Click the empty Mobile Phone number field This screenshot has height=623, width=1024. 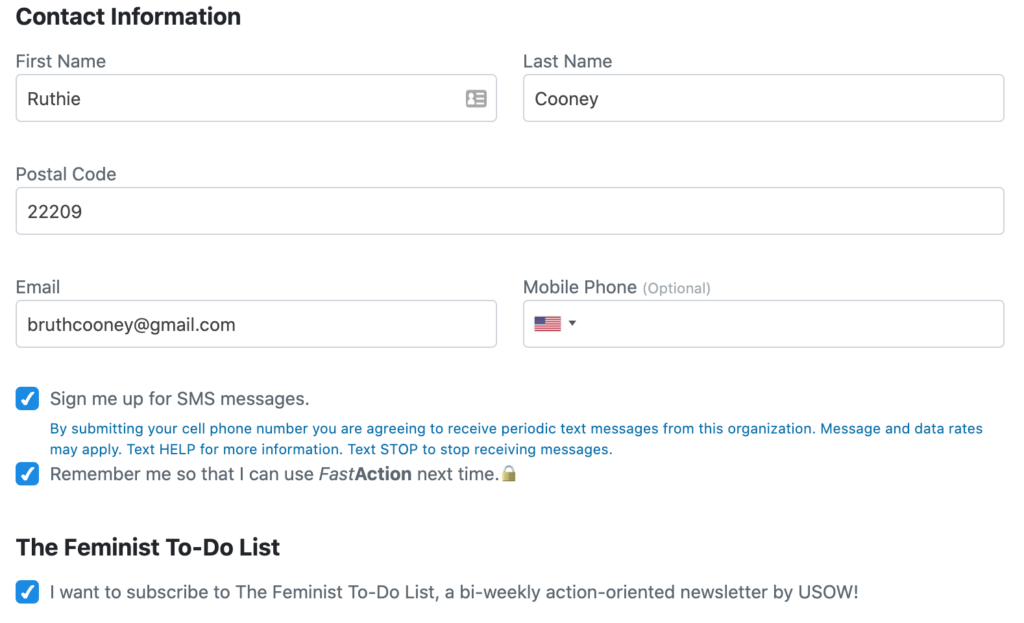pos(790,324)
